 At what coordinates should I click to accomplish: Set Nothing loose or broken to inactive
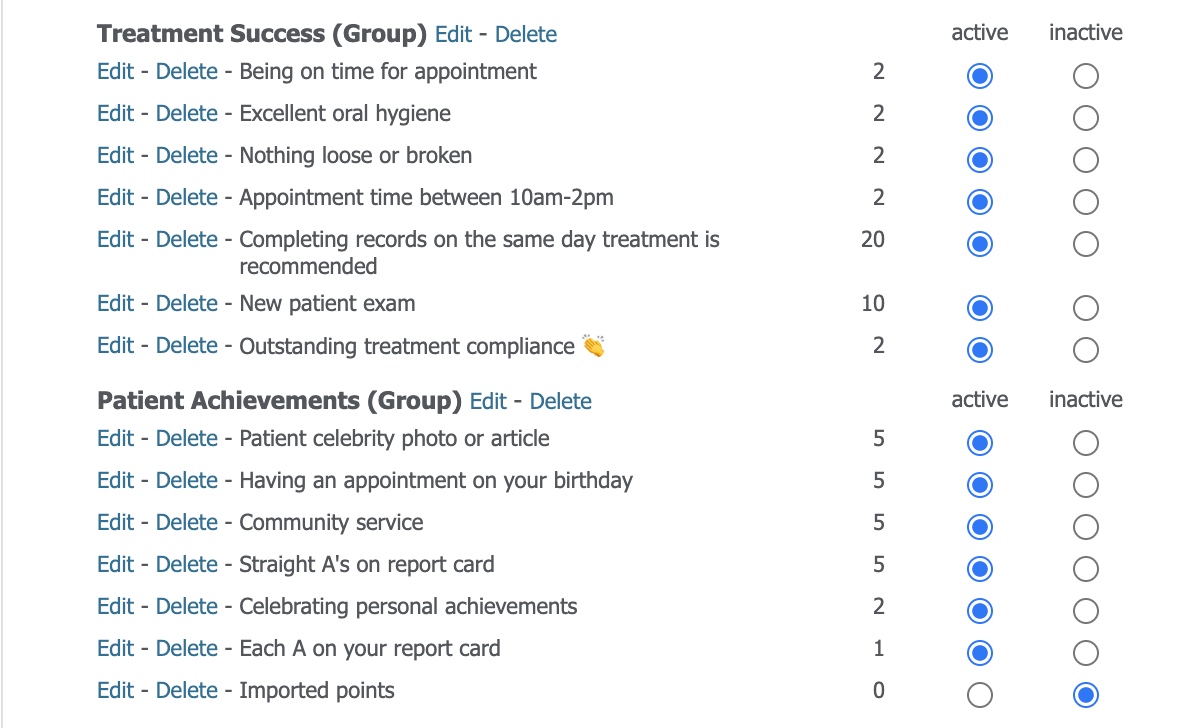(x=1086, y=160)
